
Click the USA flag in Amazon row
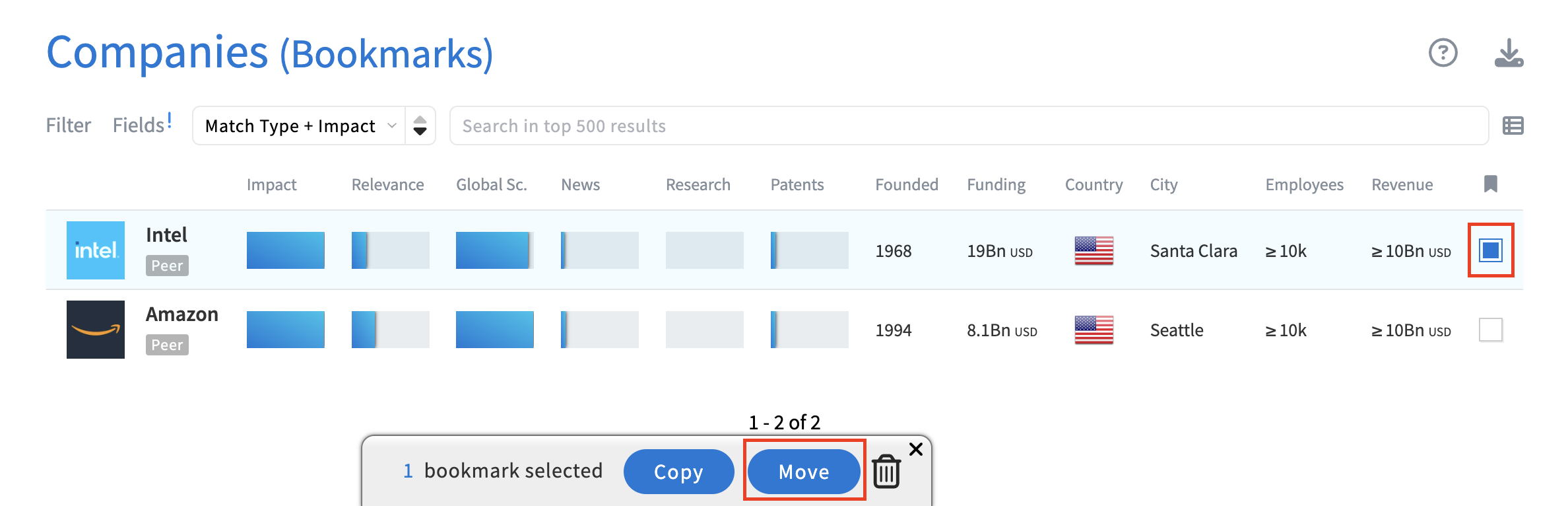pyautogui.click(x=1094, y=330)
